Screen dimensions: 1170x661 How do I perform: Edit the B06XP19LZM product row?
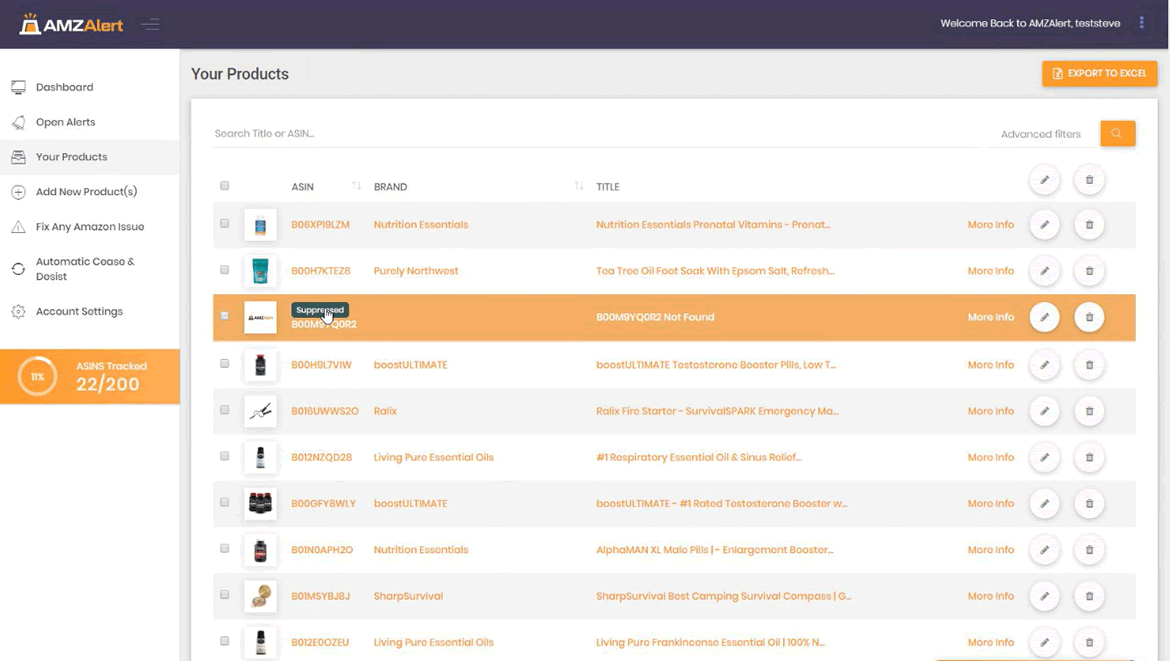pyautogui.click(x=1045, y=225)
